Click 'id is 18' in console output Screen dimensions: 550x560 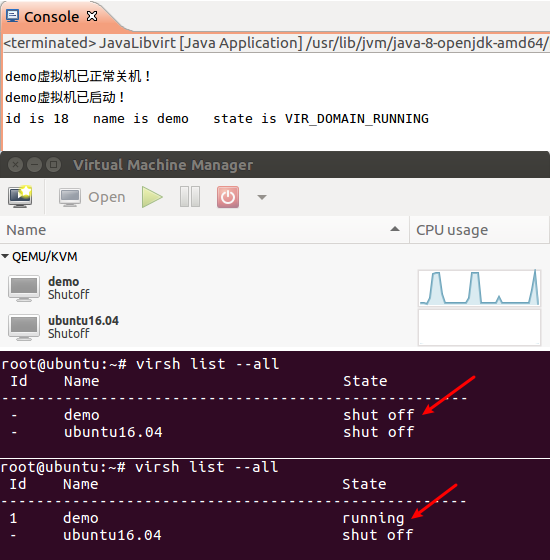[x=37, y=119]
